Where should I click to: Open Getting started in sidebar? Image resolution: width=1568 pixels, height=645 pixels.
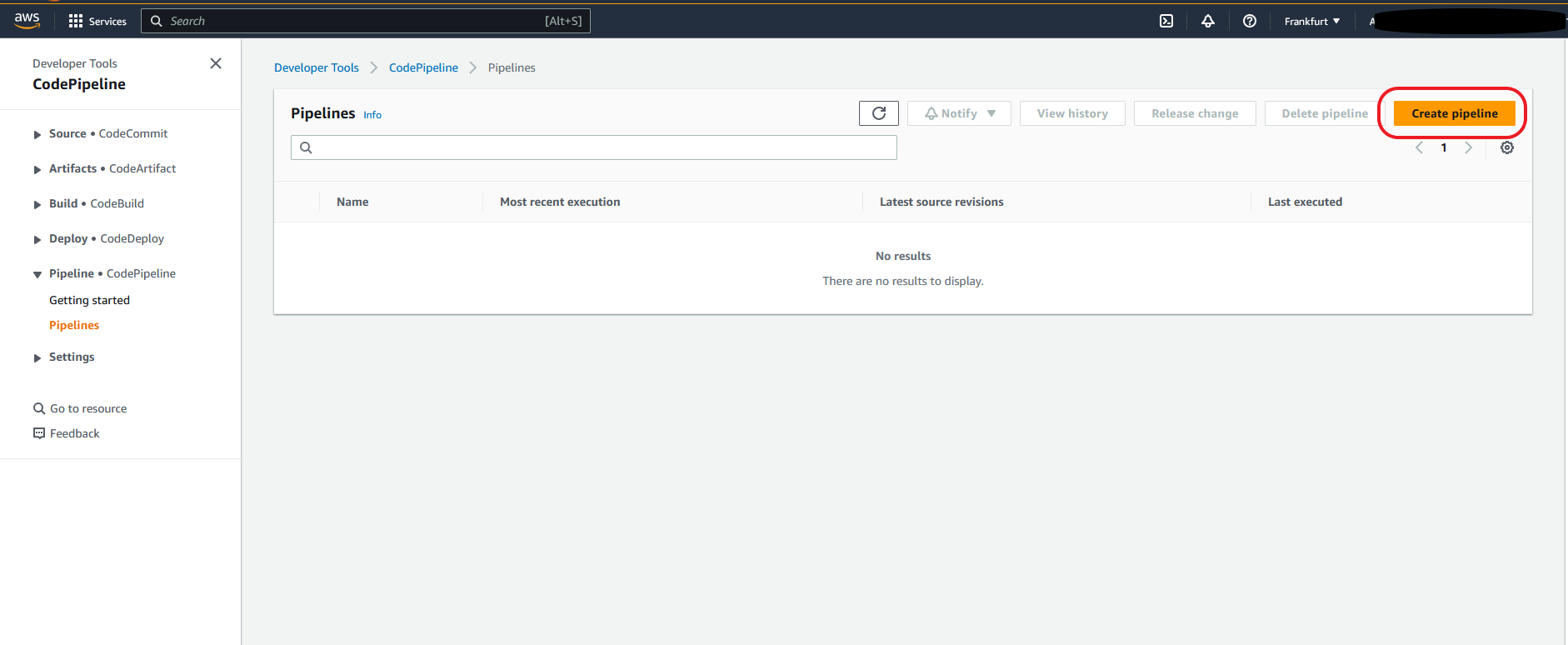tap(89, 300)
